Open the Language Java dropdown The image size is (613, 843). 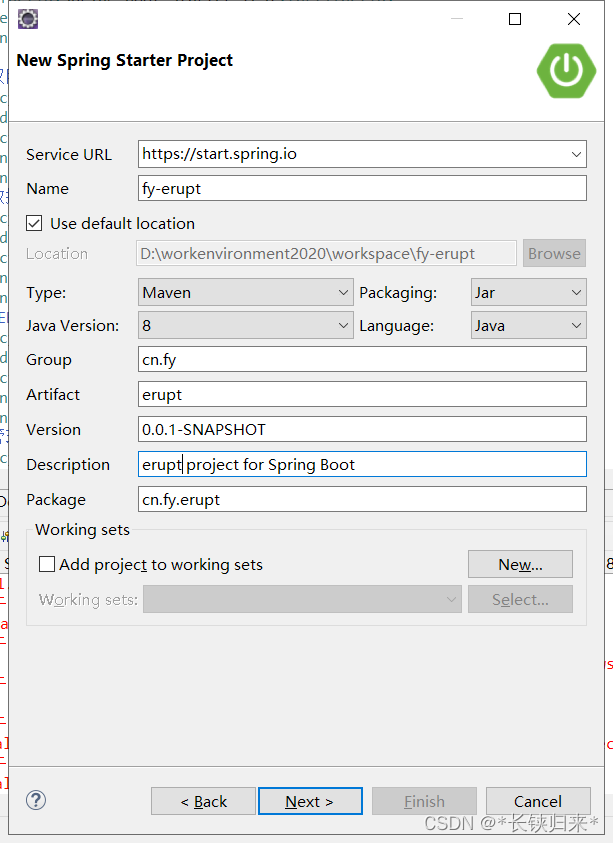pyautogui.click(x=529, y=325)
